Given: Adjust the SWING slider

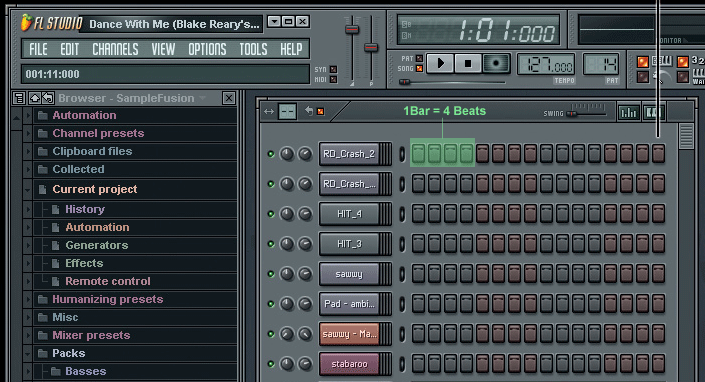Looking at the screenshot, I should (x=586, y=112).
